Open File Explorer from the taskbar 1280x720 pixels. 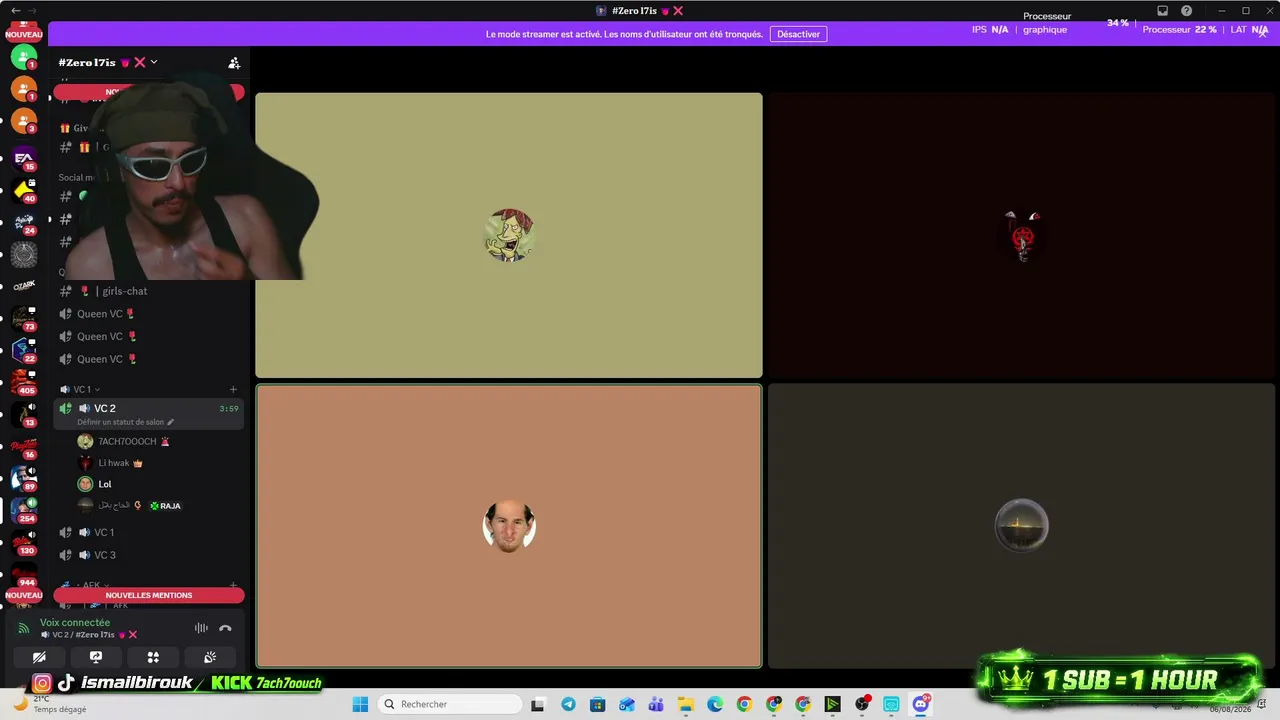tap(685, 704)
